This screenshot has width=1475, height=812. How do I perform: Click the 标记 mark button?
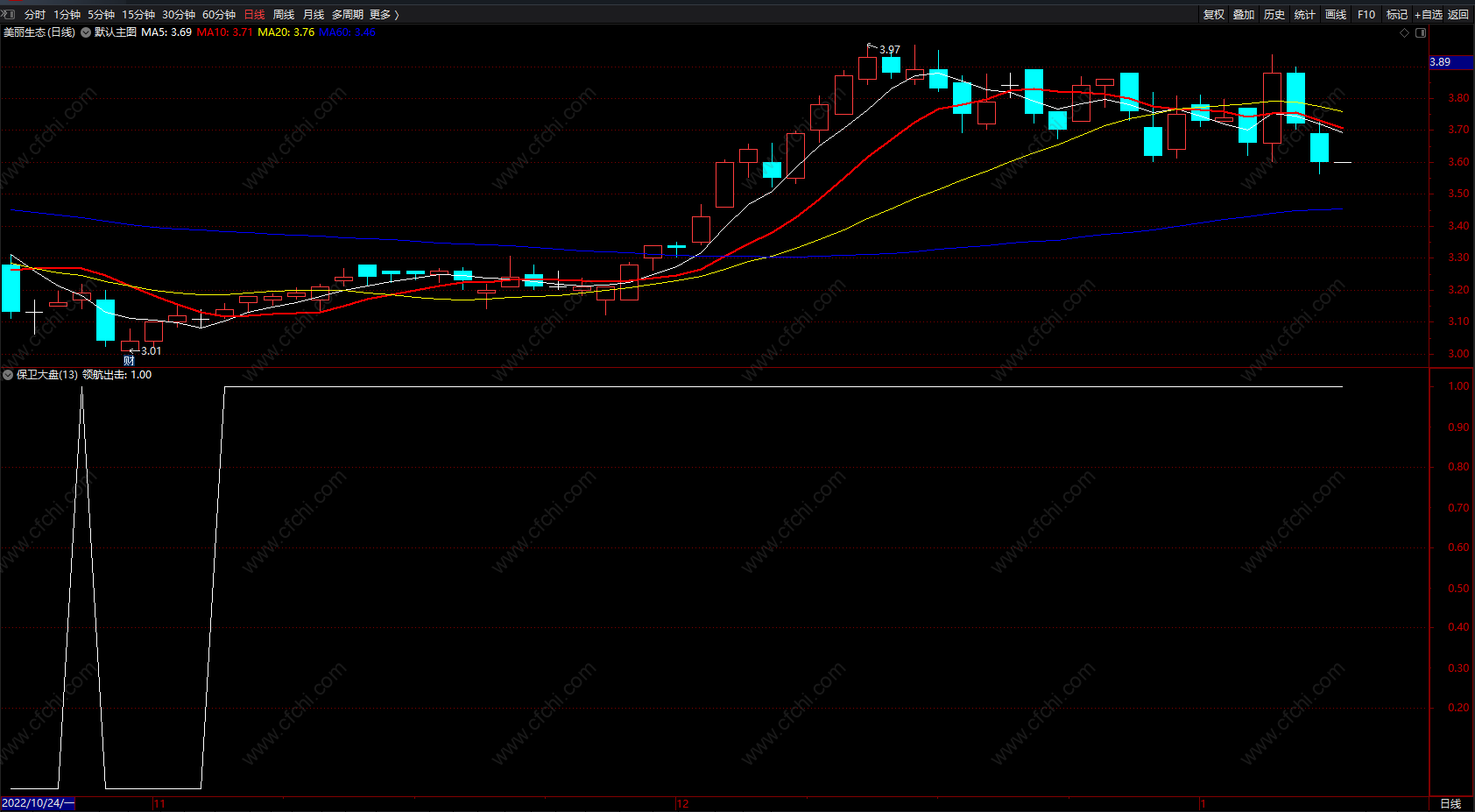tap(1397, 15)
